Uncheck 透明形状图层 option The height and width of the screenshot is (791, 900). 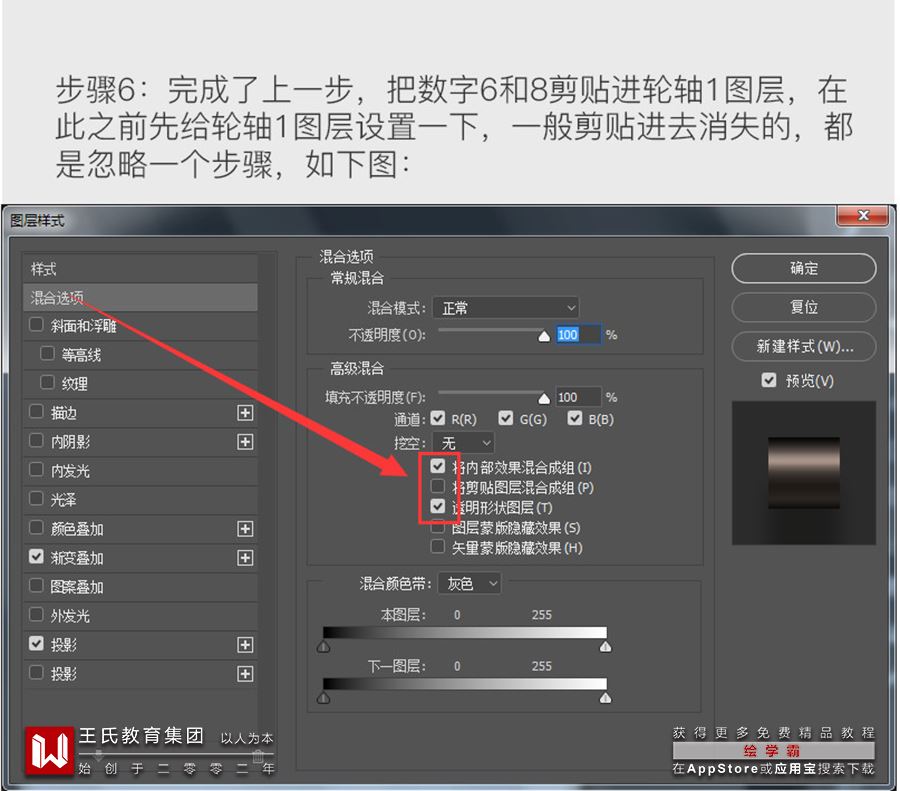pyautogui.click(x=438, y=506)
